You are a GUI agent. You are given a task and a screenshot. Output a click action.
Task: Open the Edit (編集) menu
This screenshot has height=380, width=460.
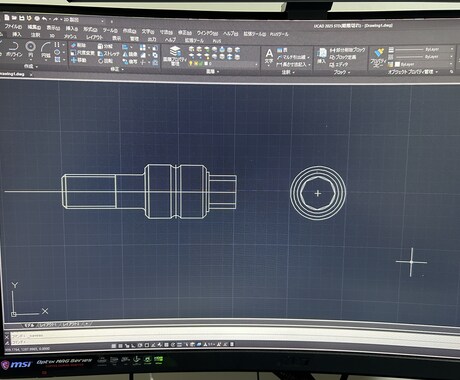click(x=34, y=27)
